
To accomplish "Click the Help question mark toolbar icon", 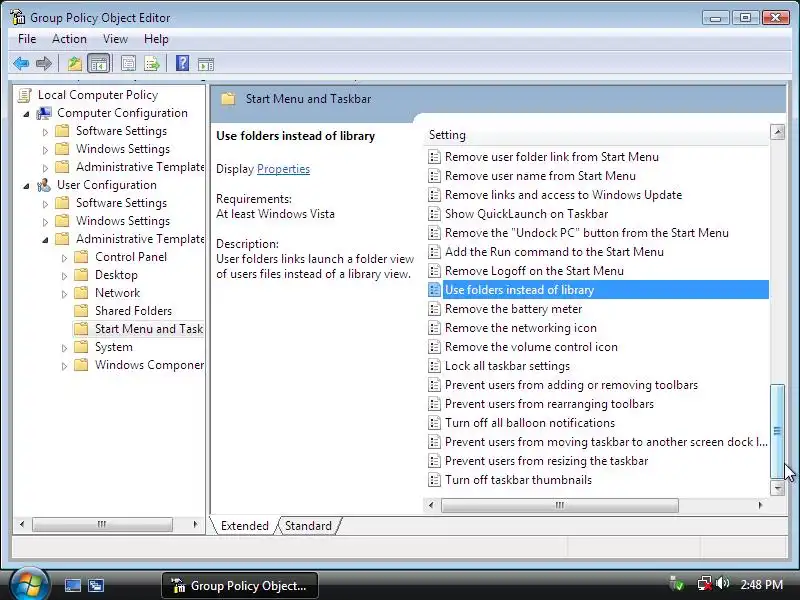I will tap(182, 64).
